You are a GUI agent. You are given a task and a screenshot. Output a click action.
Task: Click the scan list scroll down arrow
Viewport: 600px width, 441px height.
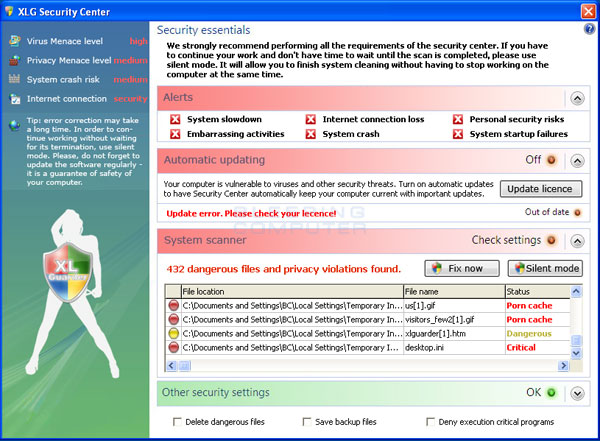click(x=576, y=353)
